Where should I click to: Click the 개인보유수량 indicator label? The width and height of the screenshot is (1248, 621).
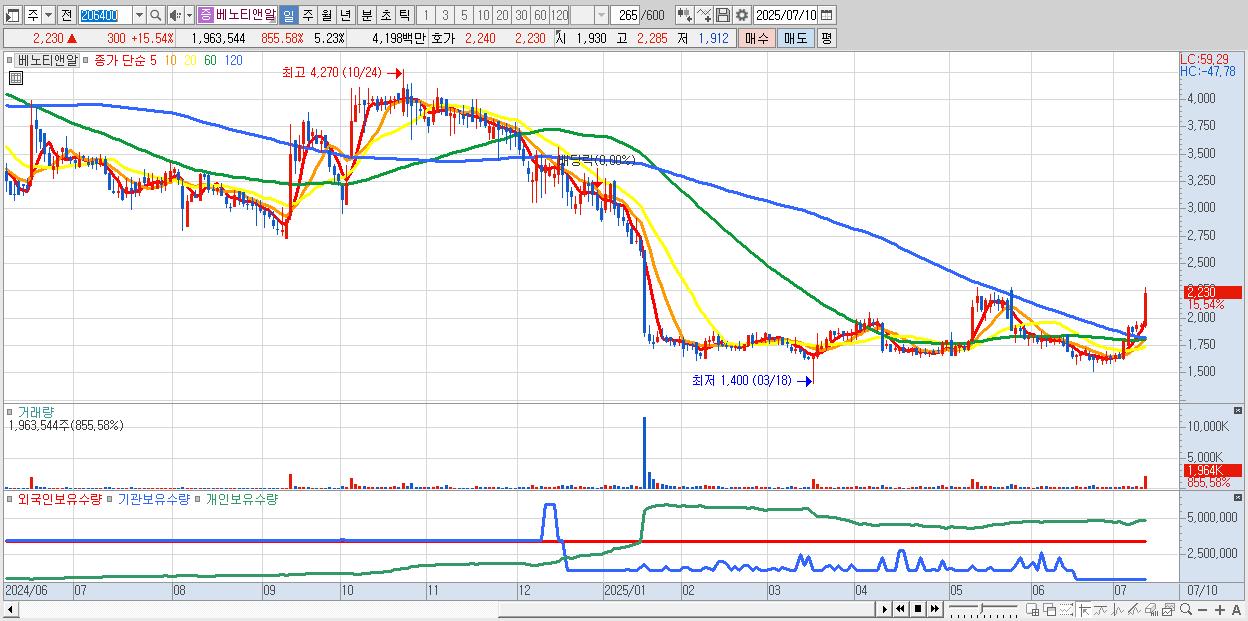click(x=241, y=498)
